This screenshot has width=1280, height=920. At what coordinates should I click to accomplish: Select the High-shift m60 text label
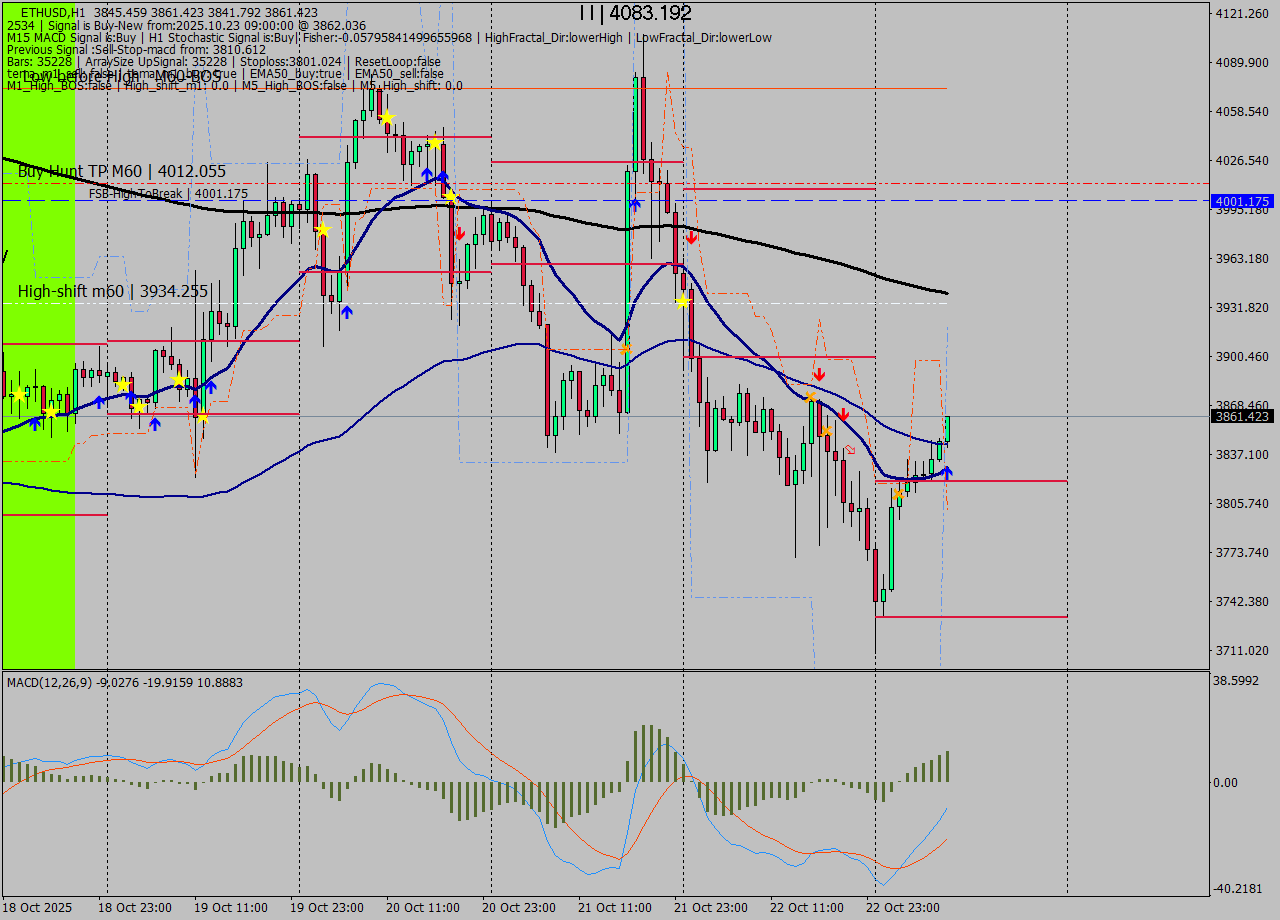coord(113,291)
